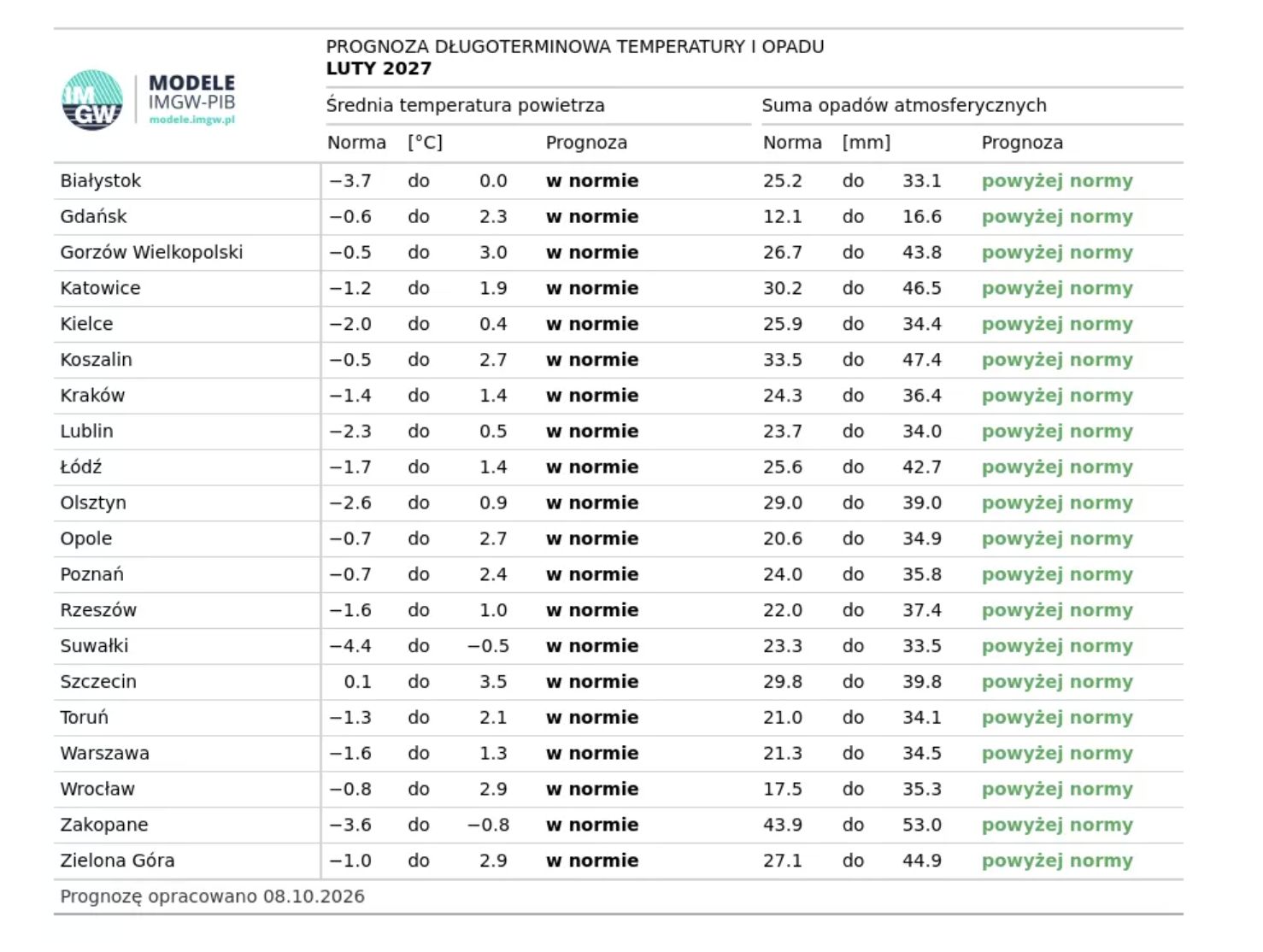Click Zakopane's 43.9 precipitation norm value
1263x952 pixels.
point(783,826)
